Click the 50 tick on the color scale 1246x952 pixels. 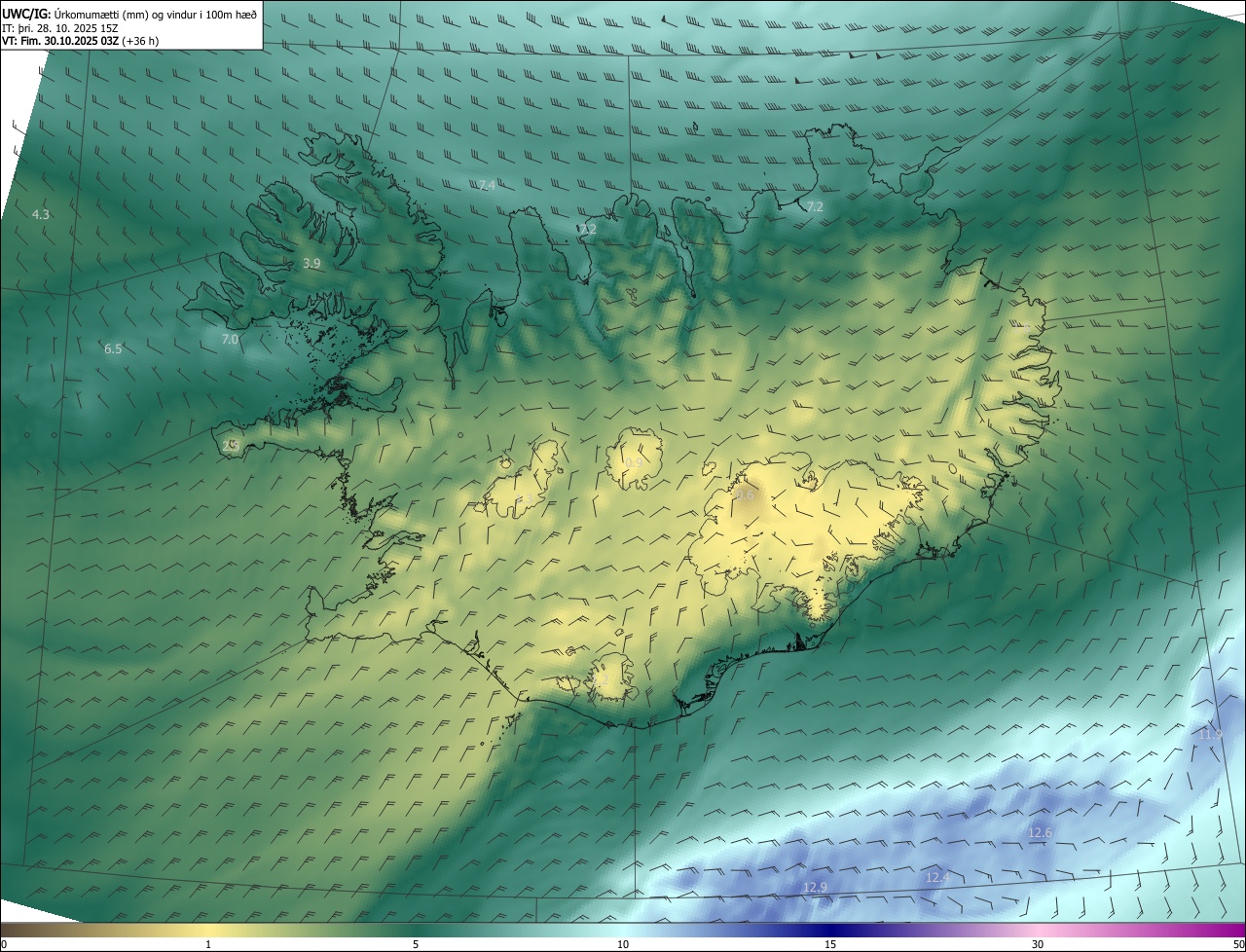pyautogui.click(x=1238, y=944)
